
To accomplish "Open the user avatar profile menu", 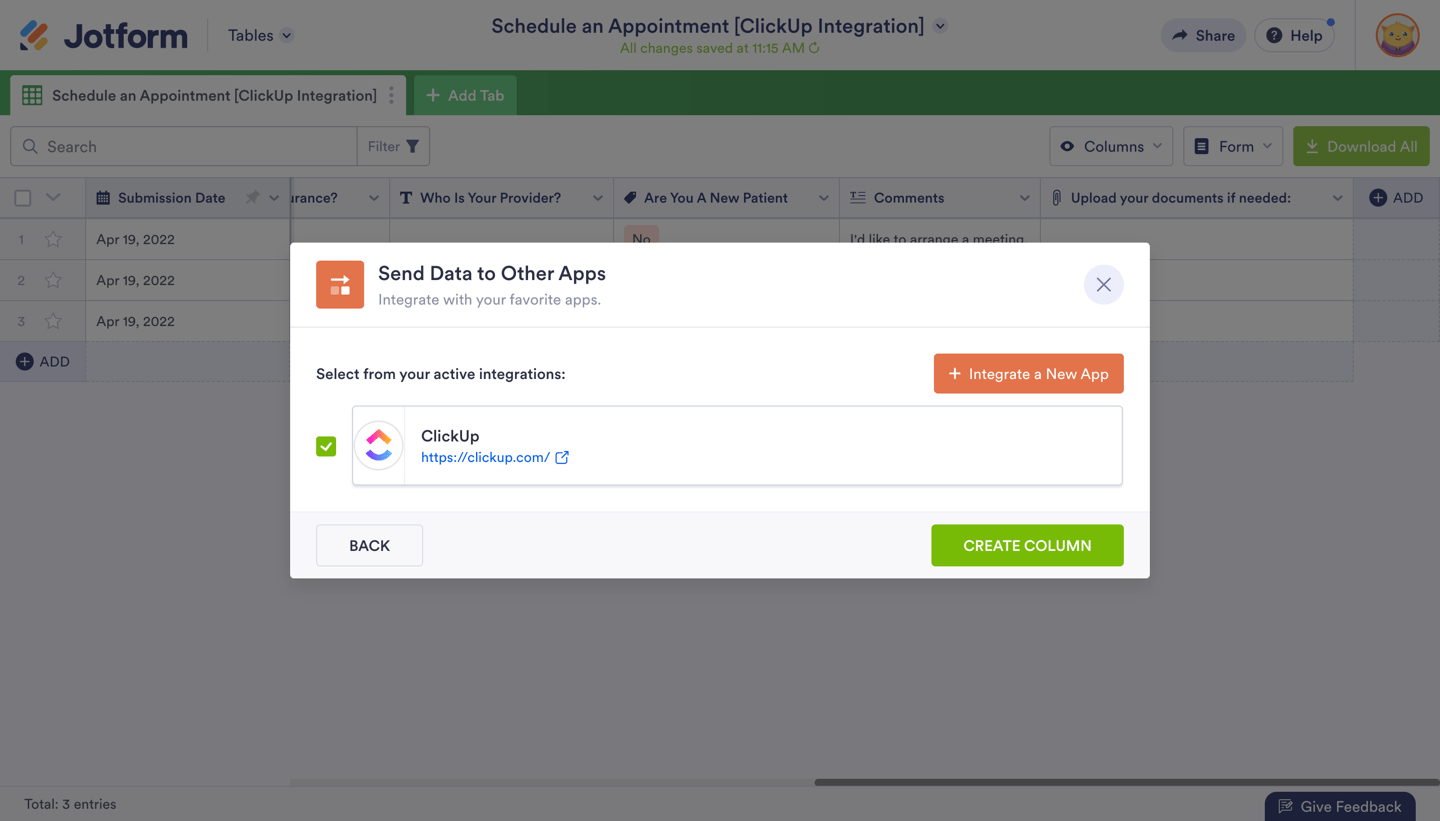I will 1397,36.
